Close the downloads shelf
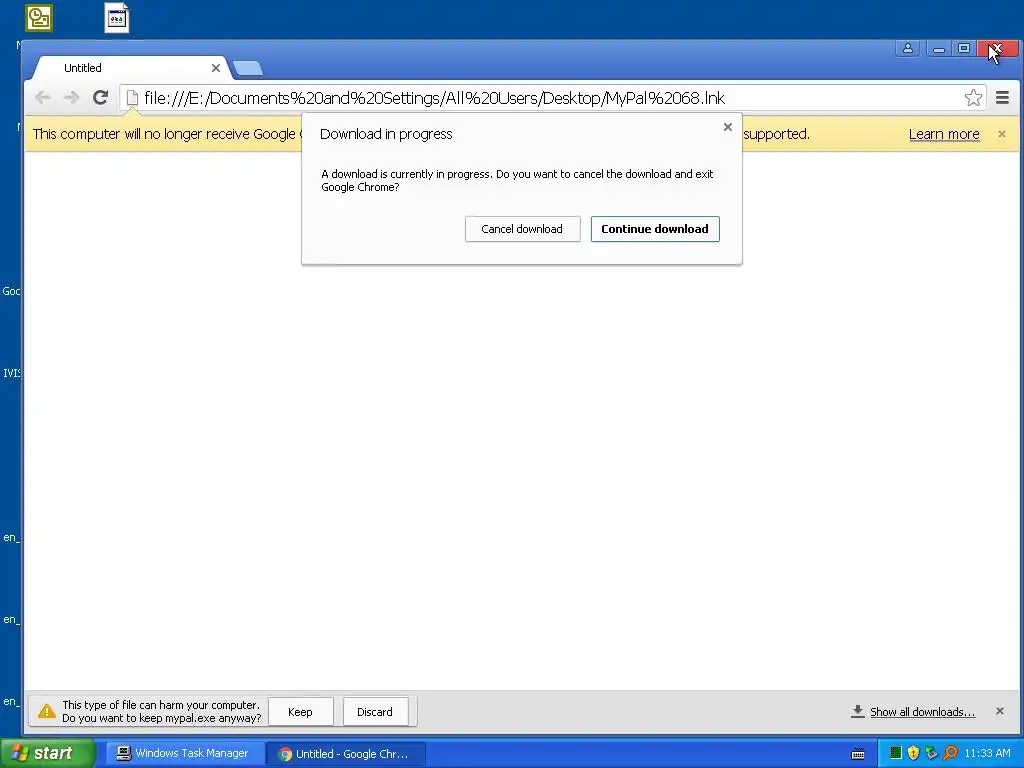This screenshot has height=768, width=1024. [999, 711]
